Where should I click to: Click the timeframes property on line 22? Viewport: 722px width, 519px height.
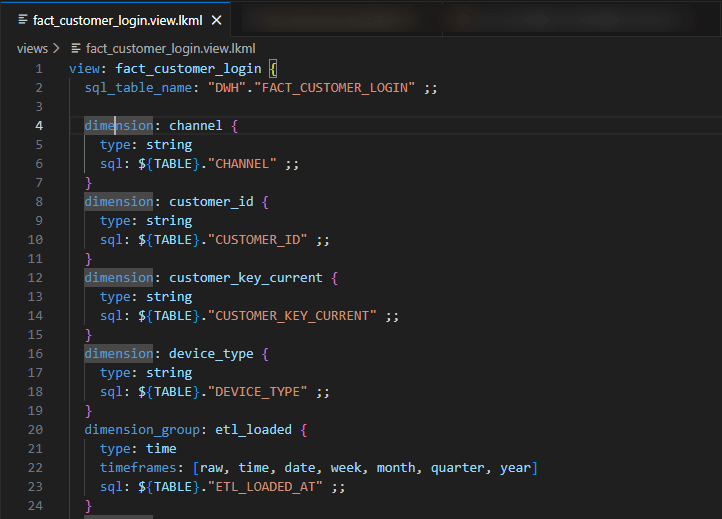point(138,468)
